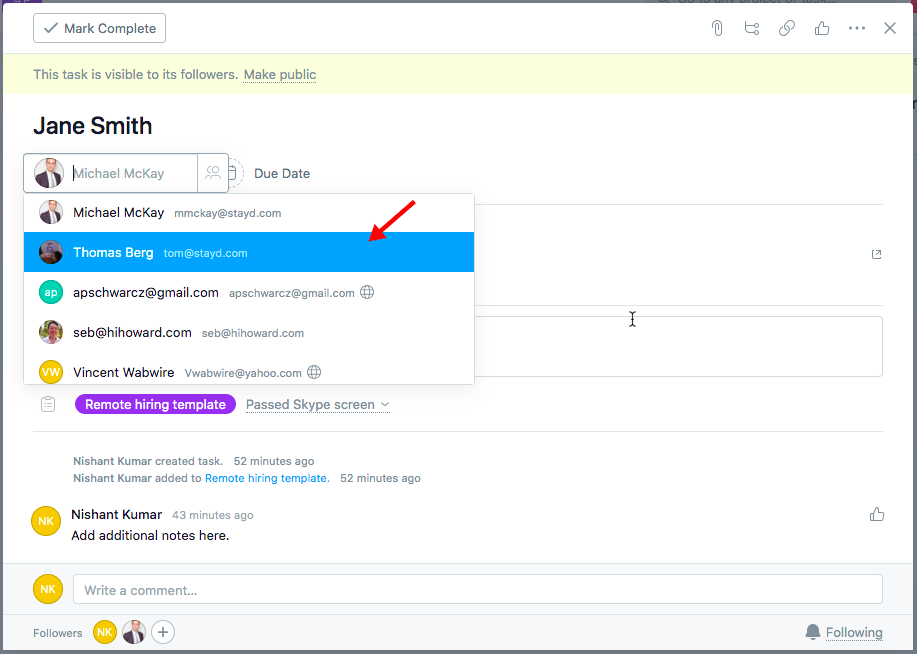The height and width of the screenshot is (654, 917).
Task: Open the three-dot more actions menu
Action: tap(857, 28)
